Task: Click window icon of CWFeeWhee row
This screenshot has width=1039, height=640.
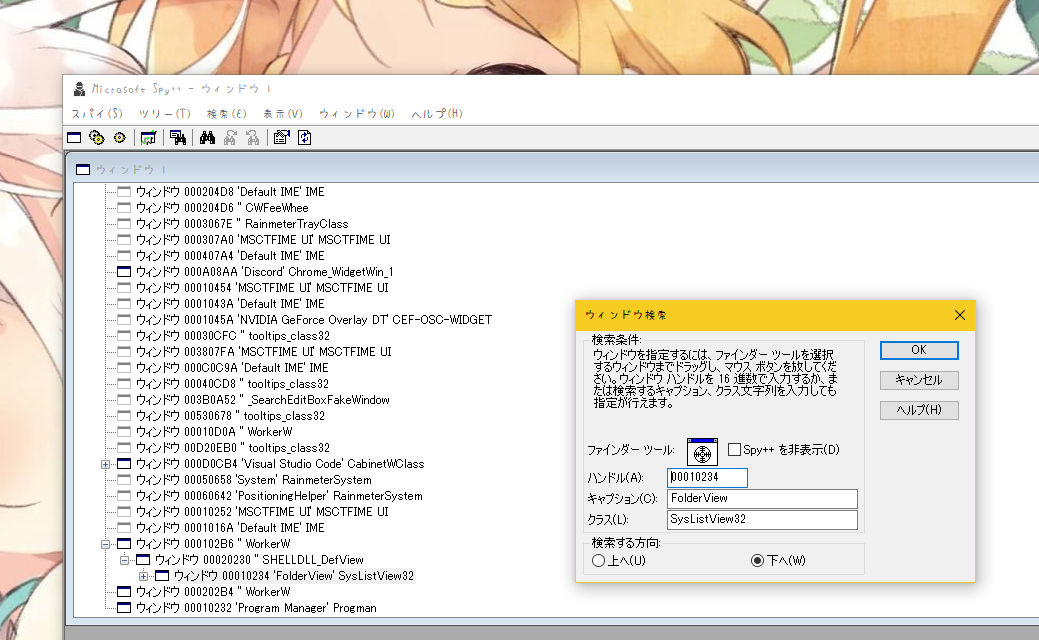Action: coord(124,208)
